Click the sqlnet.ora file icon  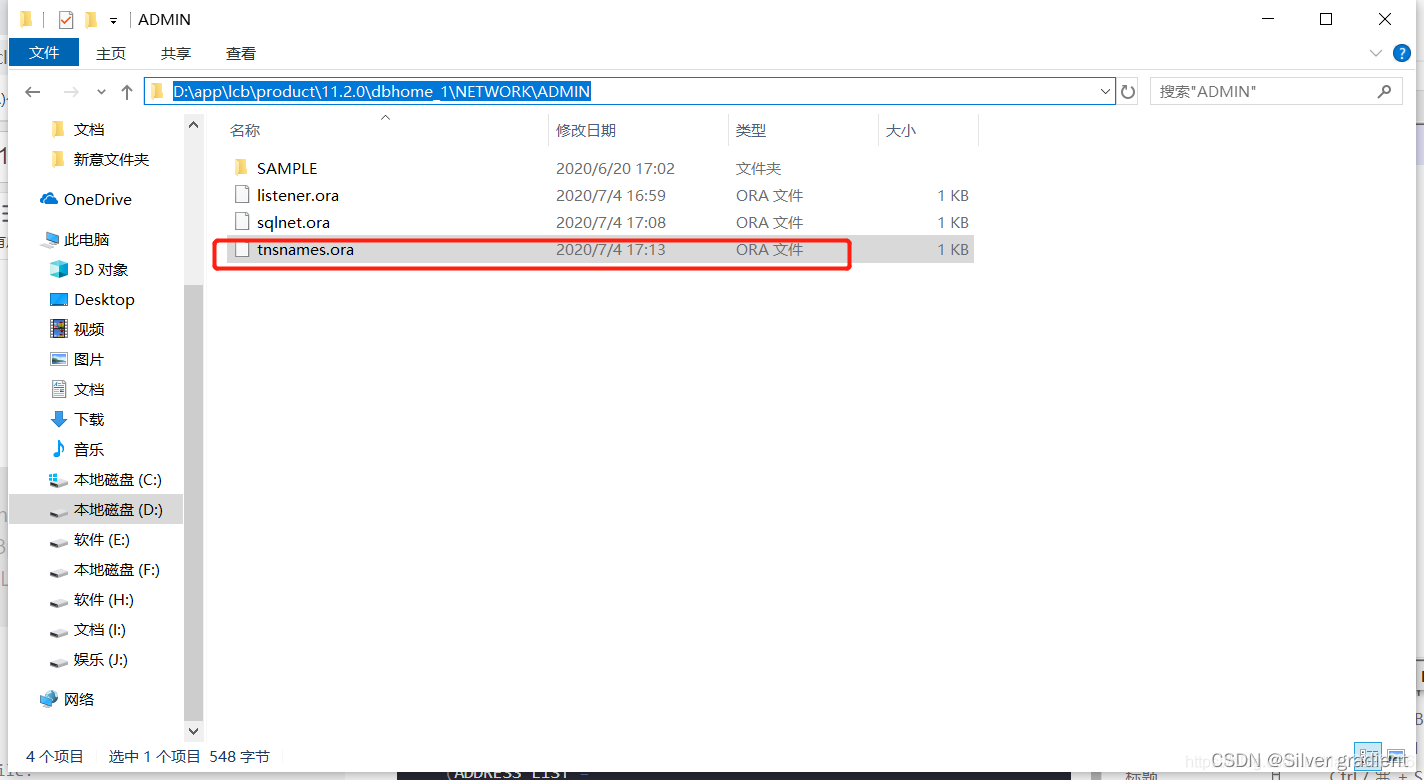pyautogui.click(x=240, y=222)
